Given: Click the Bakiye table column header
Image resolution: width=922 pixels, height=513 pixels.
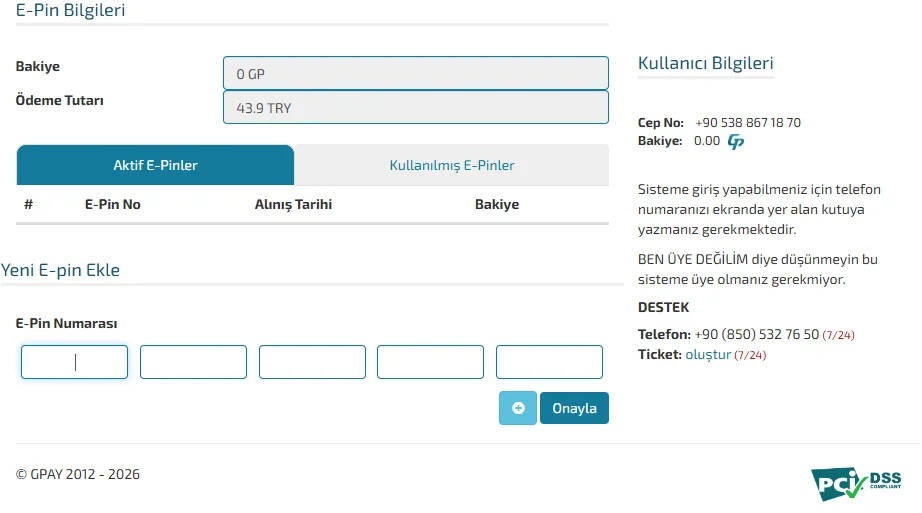Looking at the screenshot, I should [x=497, y=204].
